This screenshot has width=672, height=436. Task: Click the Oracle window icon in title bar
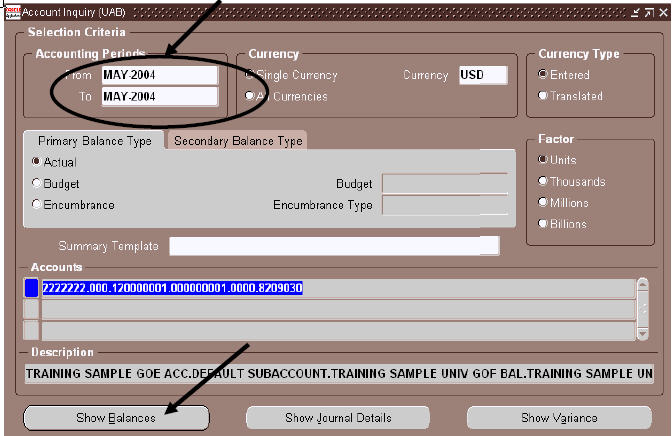[9, 10]
